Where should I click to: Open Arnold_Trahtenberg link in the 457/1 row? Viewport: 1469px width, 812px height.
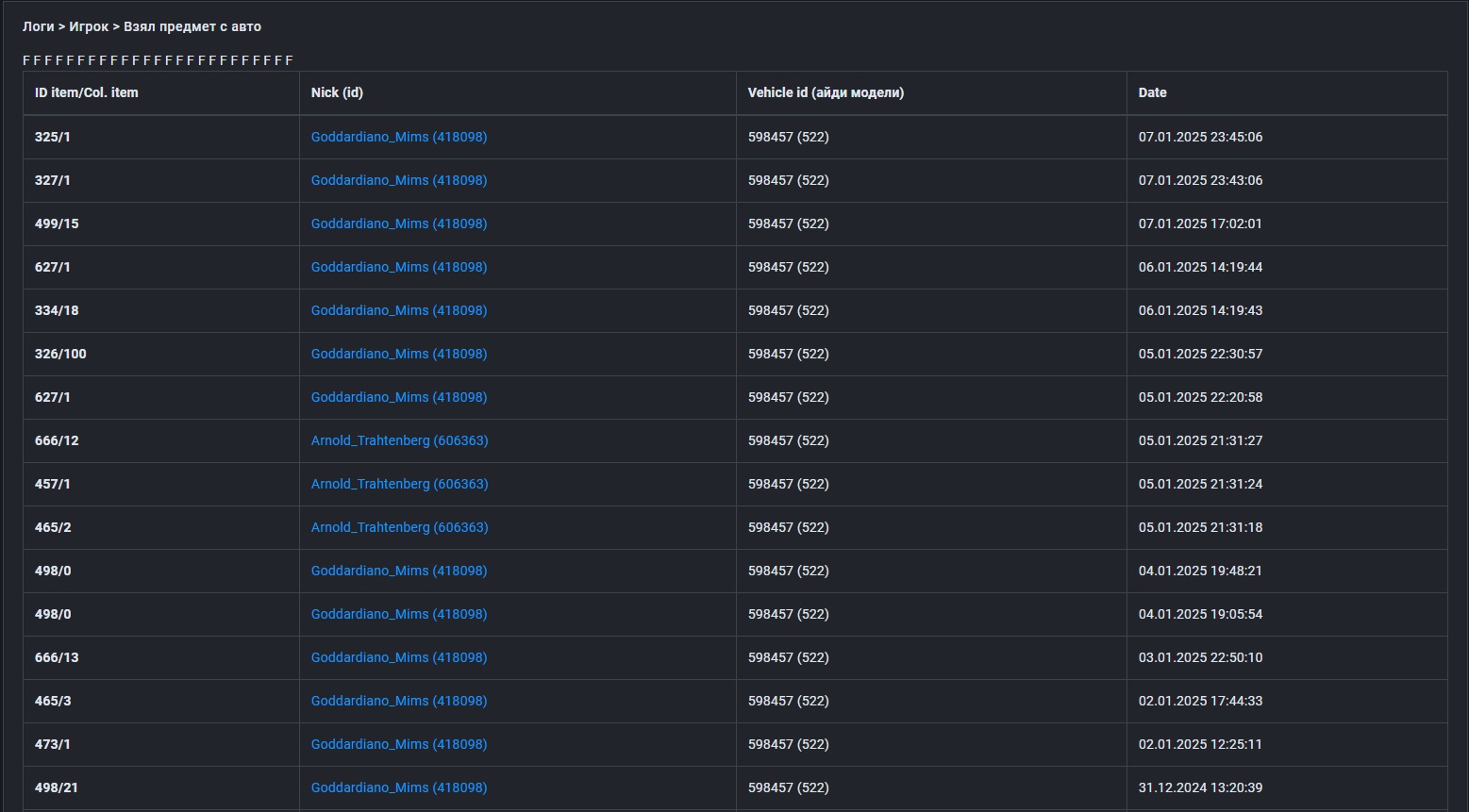click(399, 484)
